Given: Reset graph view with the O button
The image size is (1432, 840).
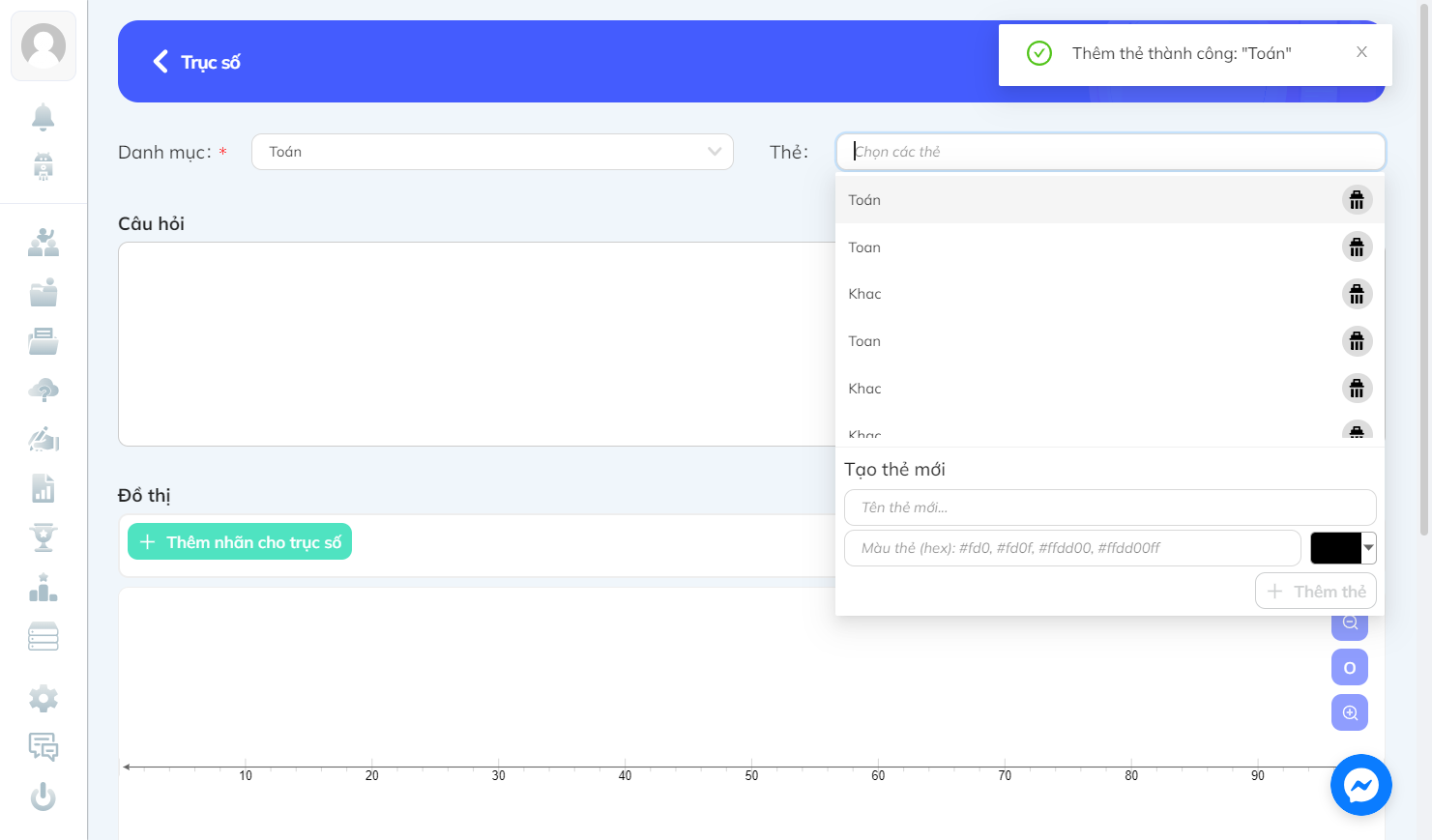Looking at the screenshot, I should tap(1350, 667).
